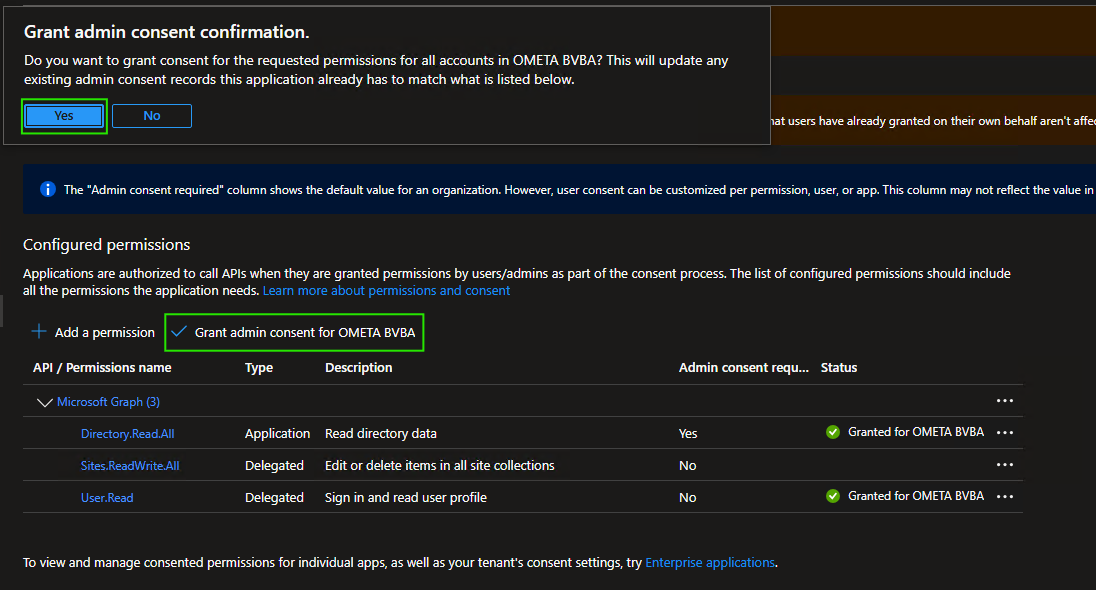
Task: Click Delegated type for User.Read
Action: 274,498
